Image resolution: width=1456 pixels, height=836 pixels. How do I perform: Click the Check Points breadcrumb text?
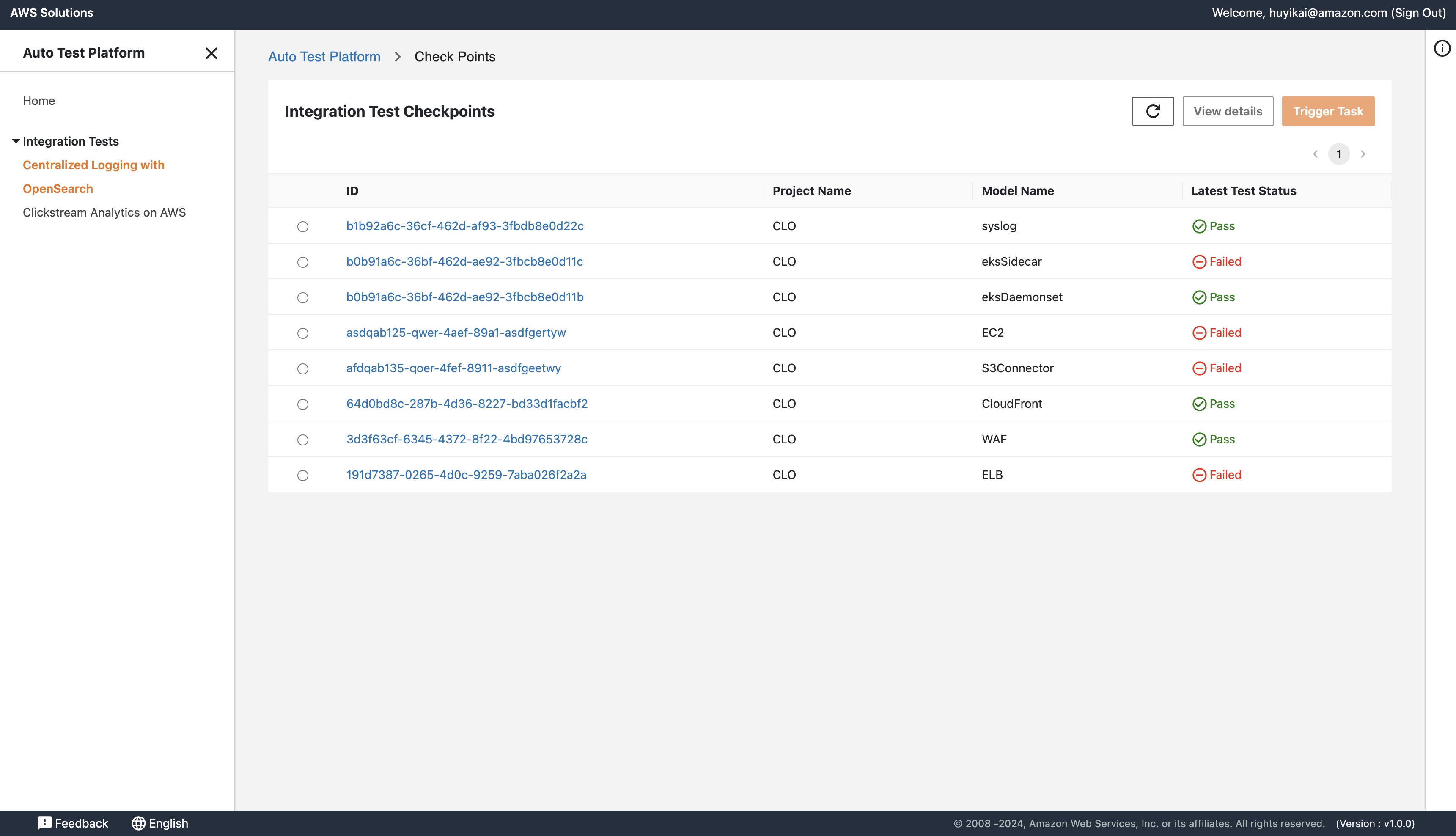click(455, 57)
